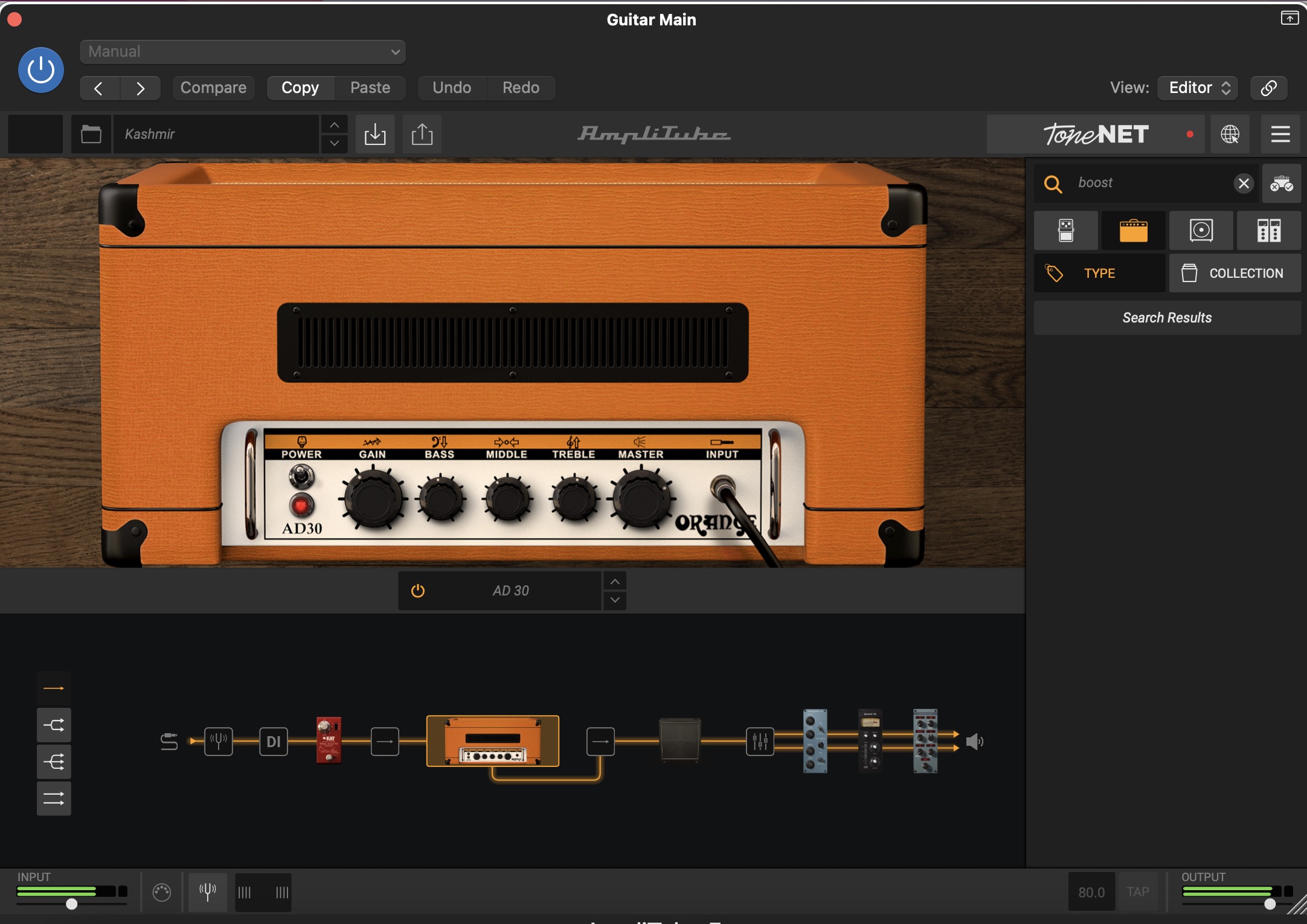This screenshot has width=1307, height=924.
Task: Click the MASTER knob on amp
Action: point(641,499)
